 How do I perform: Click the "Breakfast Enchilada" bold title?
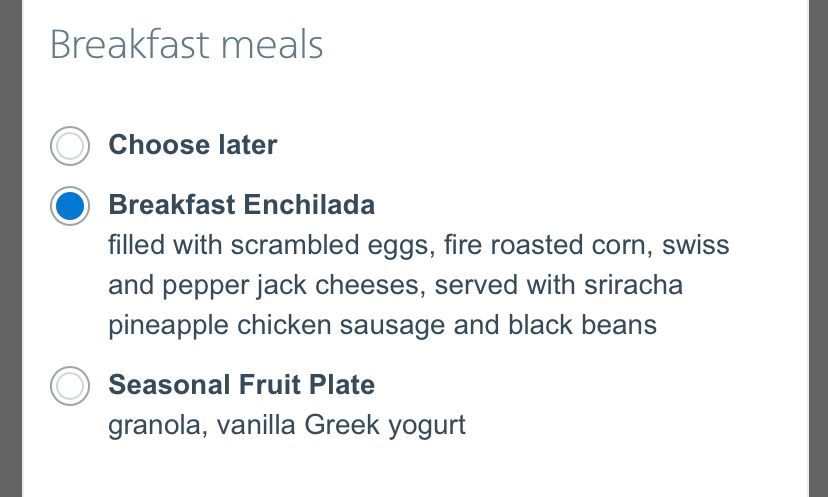[x=242, y=205]
